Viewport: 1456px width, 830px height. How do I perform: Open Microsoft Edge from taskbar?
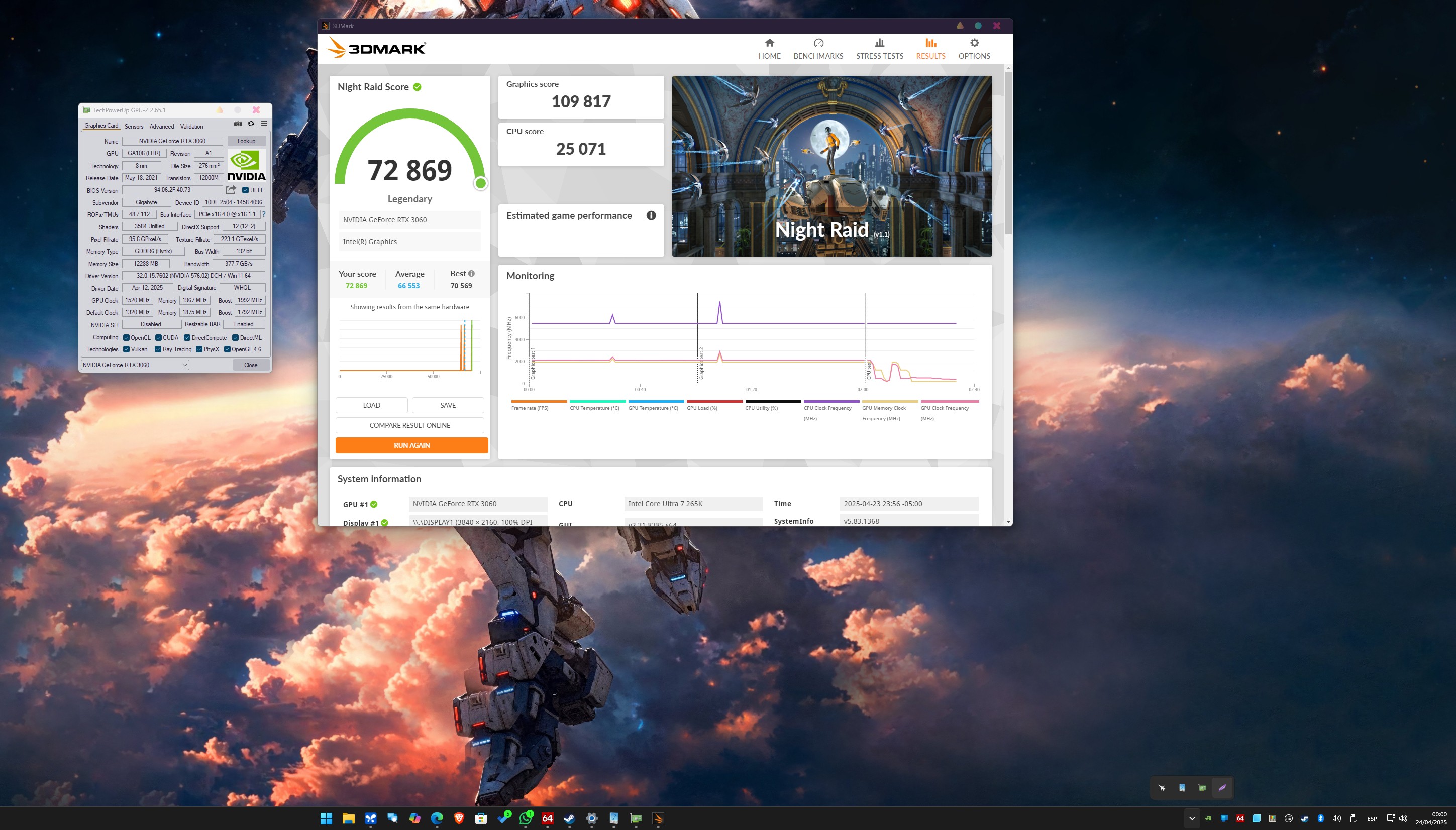pos(437,818)
